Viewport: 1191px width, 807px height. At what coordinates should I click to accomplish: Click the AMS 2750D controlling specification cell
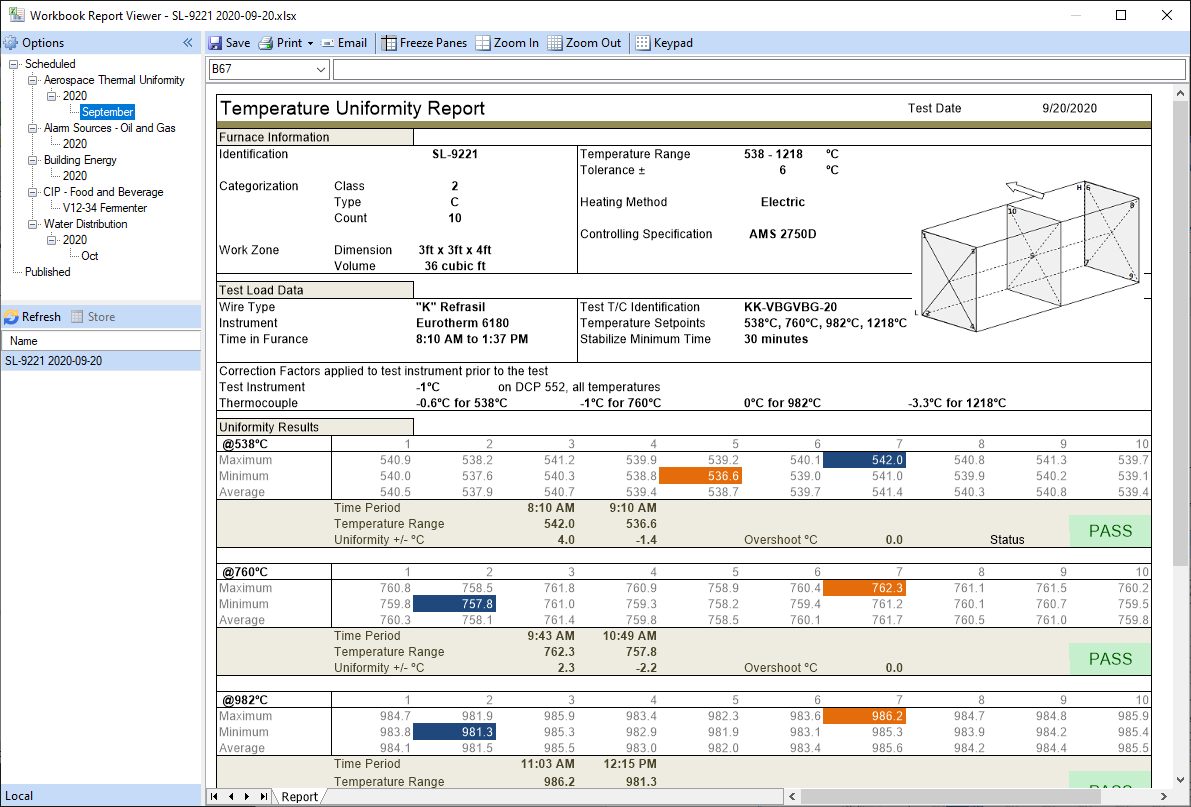[782, 234]
